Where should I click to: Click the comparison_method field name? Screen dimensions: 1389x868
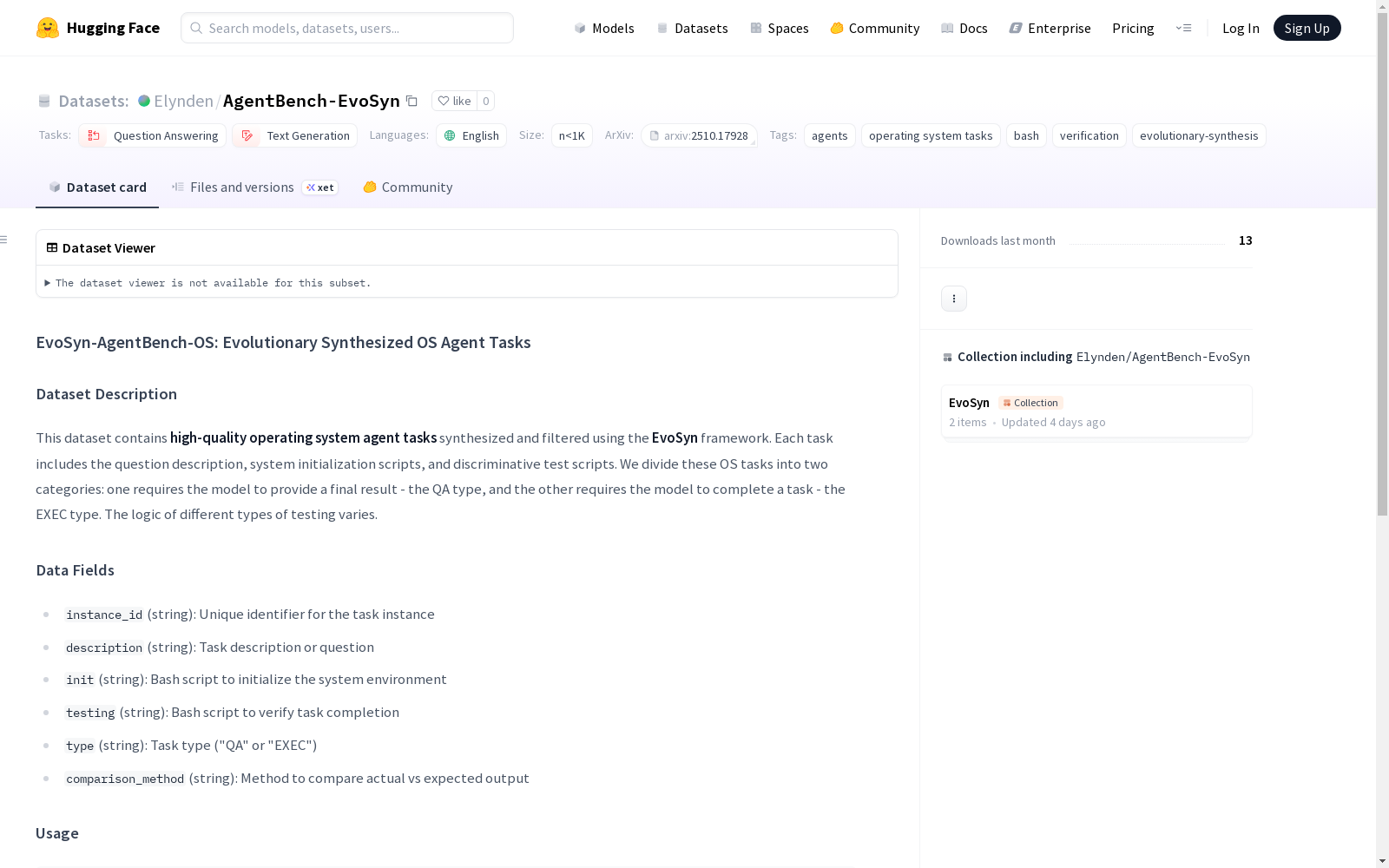tap(125, 779)
